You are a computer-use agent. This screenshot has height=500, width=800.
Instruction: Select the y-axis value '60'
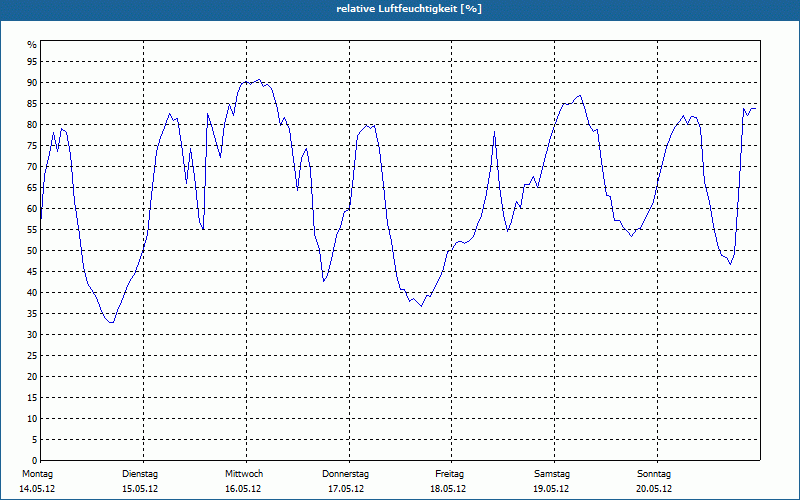tap(32, 209)
